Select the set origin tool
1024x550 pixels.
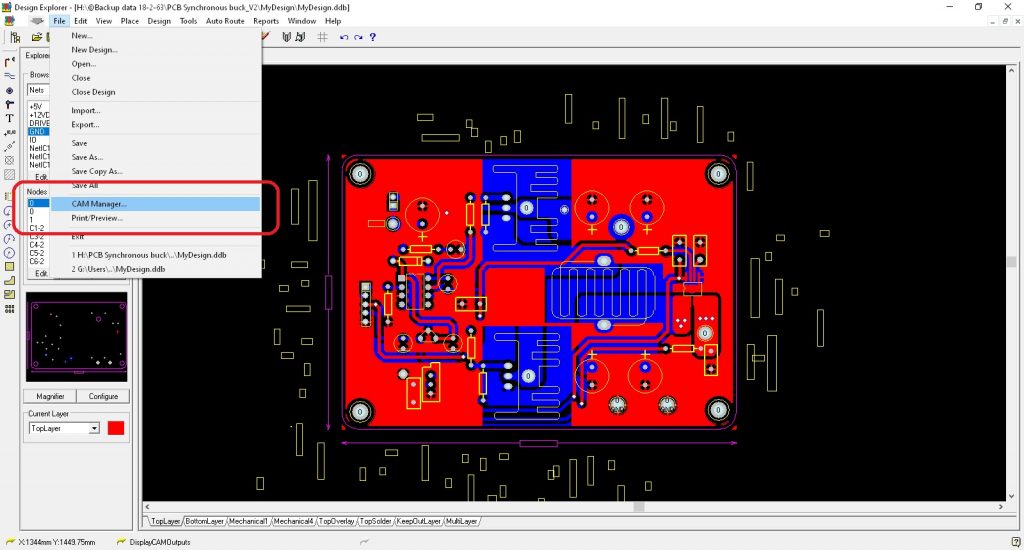click(10, 160)
